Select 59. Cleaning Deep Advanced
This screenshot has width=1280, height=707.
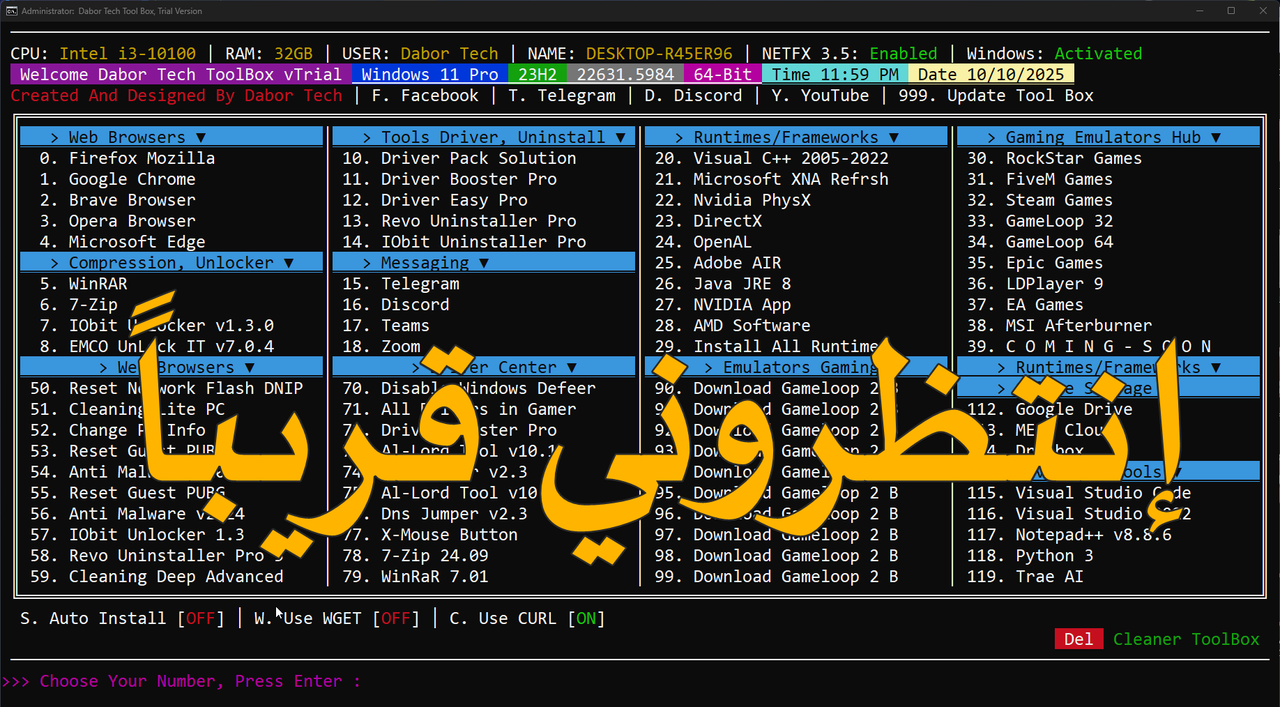[x=157, y=577]
